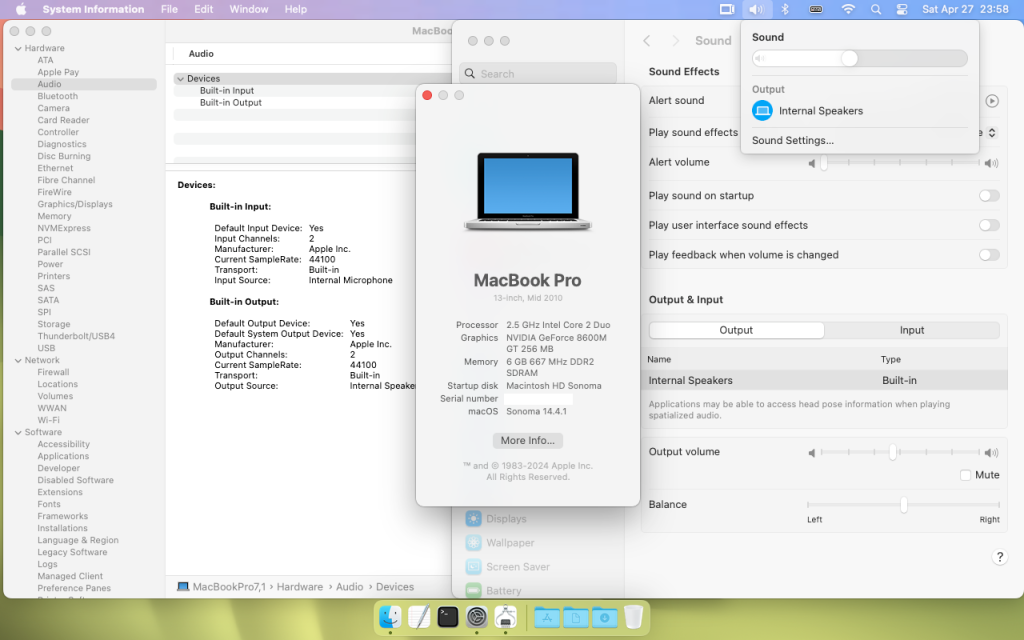Enable Play sound on startup
Viewport: 1024px width, 640px height.
tap(989, 196)
